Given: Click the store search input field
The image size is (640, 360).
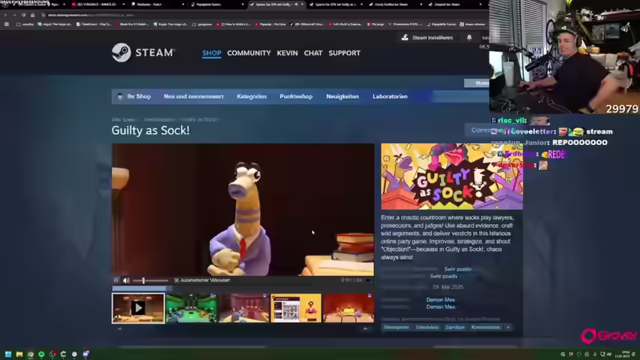Looking at the screenshot, I should pyautogui.click(x=460, y=97).
